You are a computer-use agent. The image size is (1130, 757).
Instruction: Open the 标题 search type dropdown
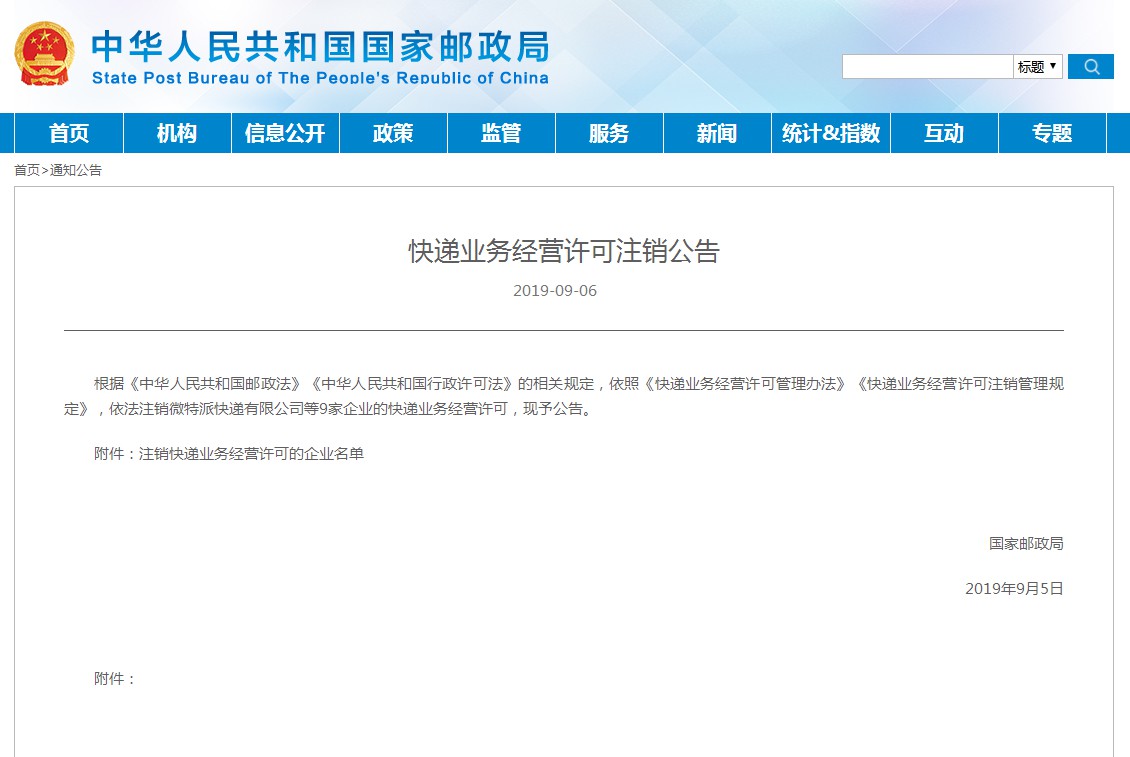1037,67
